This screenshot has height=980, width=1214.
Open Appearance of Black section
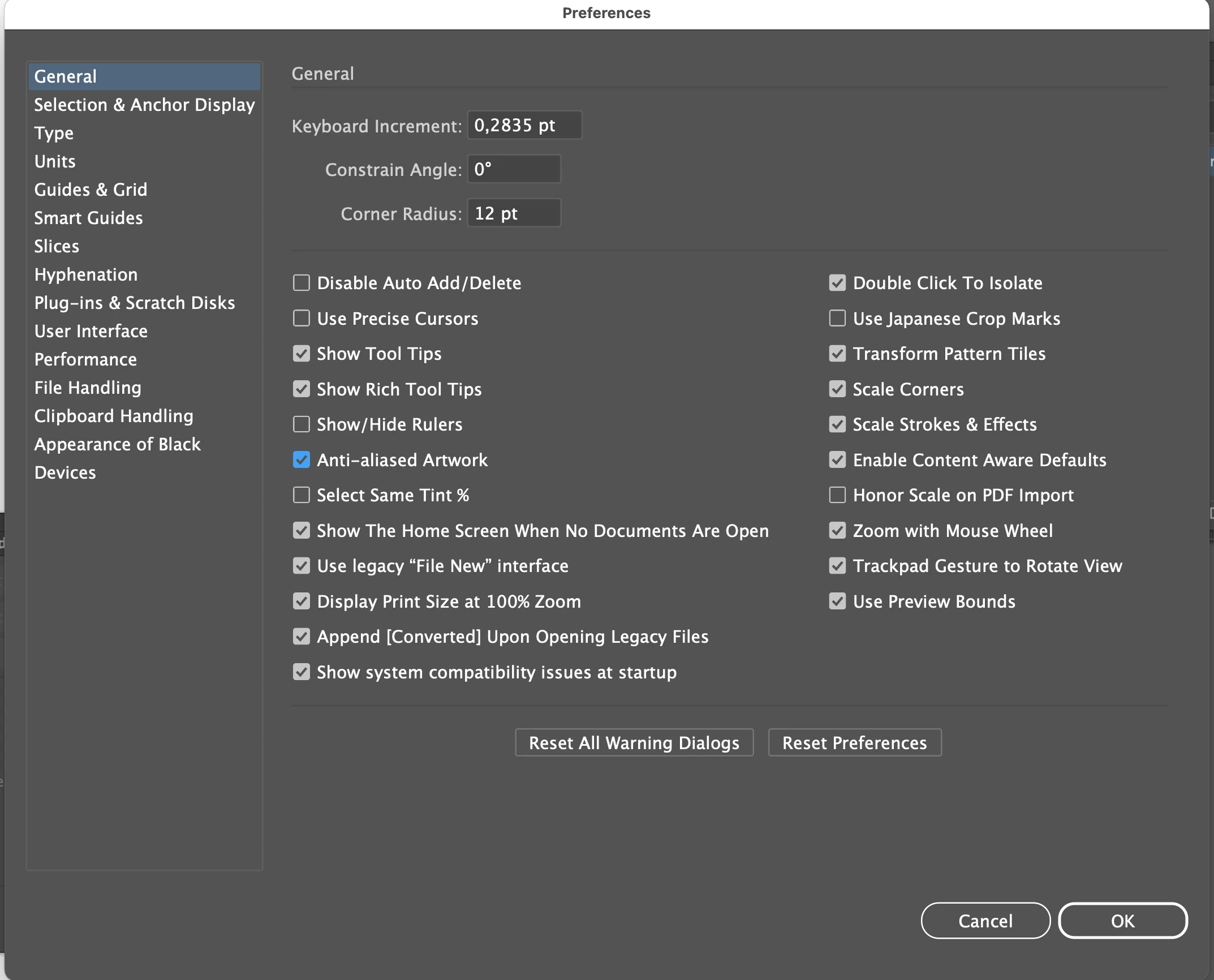(x=117, y=444)
